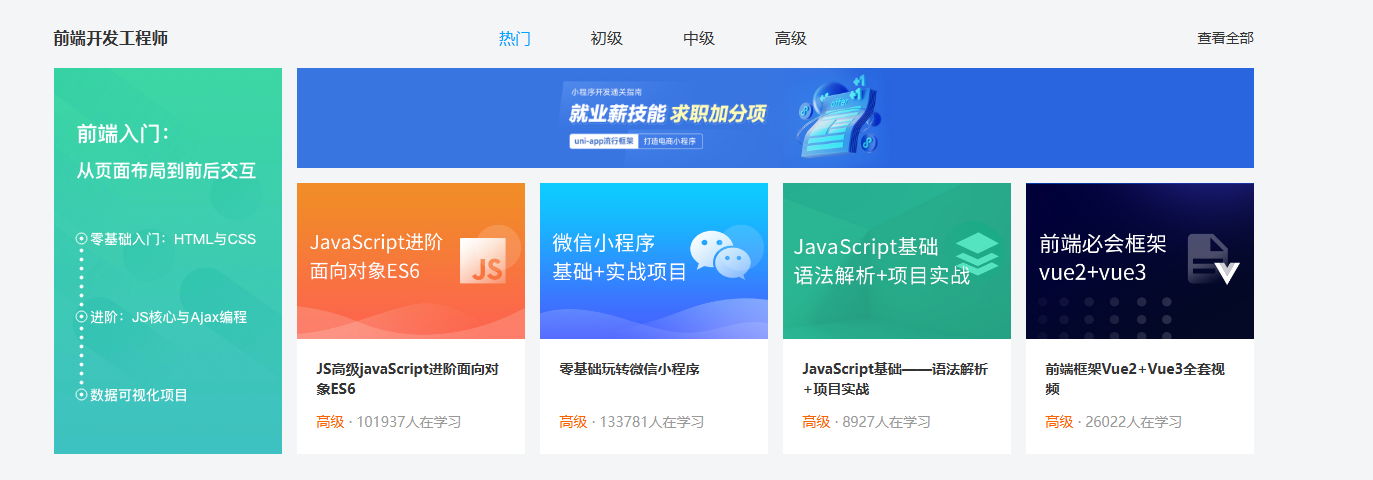1373x480 pixels.
Task: Open the 前端入门 learning path card
Action: tap(168, 261)
